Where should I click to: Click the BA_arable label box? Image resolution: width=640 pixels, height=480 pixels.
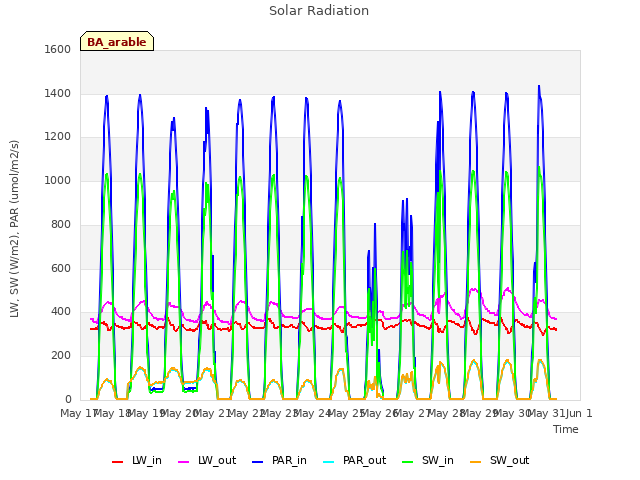117,41
